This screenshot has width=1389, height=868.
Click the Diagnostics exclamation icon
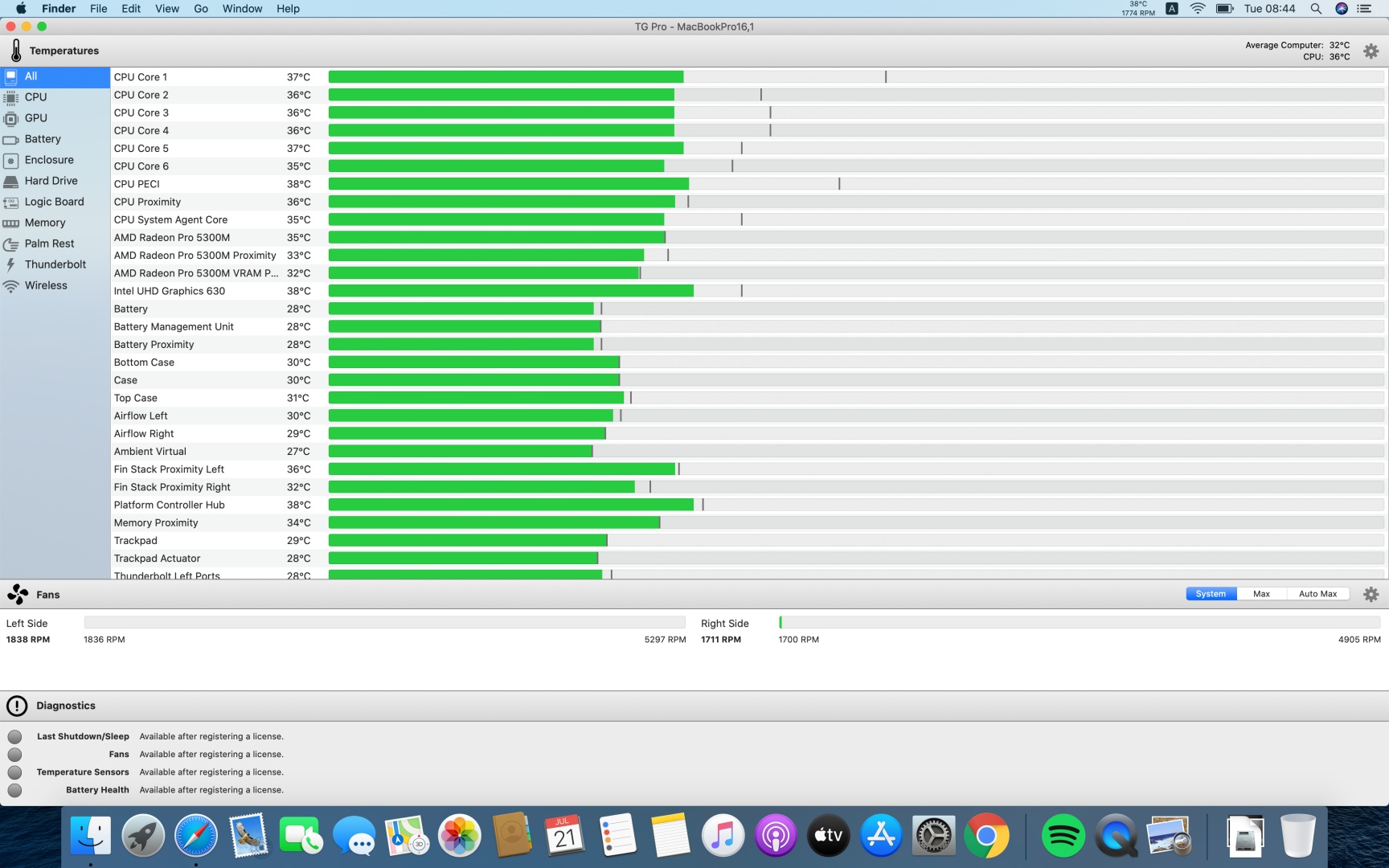point(16,706)
